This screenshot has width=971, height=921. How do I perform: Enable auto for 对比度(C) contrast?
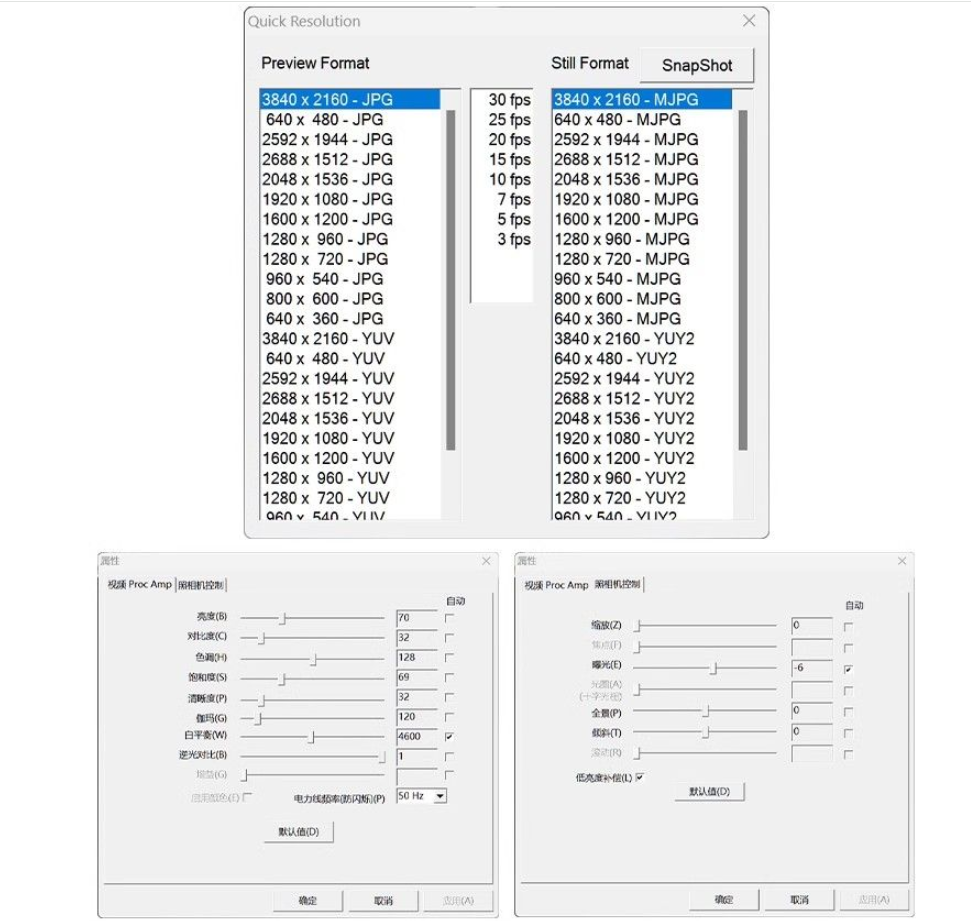(x=450, y=637)
